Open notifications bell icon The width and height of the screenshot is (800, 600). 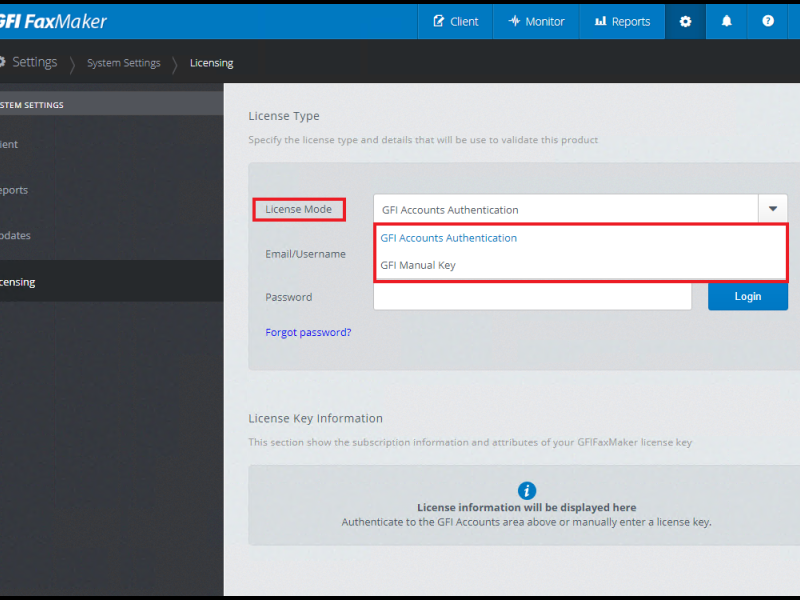pos(726,21)
